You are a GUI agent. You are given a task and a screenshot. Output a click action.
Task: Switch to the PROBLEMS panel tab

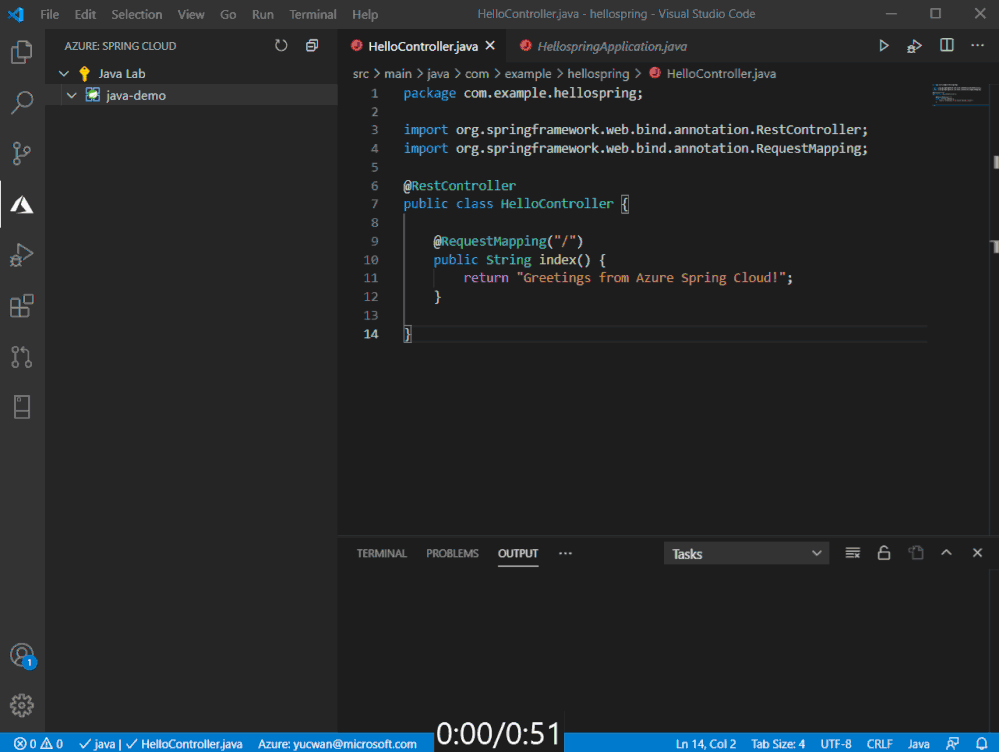click(x=452, y=553)
